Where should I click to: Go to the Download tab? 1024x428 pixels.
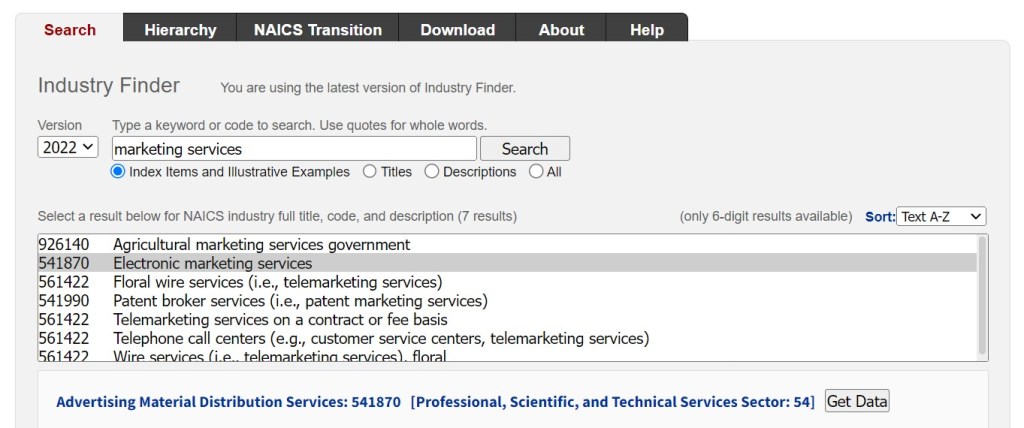pyautogui.click(x=457, y=29)
